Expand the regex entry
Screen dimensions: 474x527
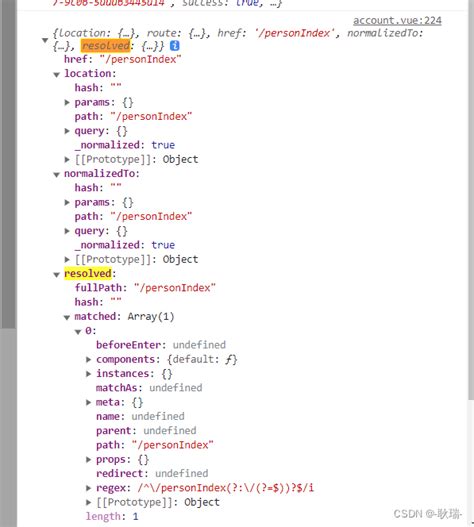[x=88, y=488]
